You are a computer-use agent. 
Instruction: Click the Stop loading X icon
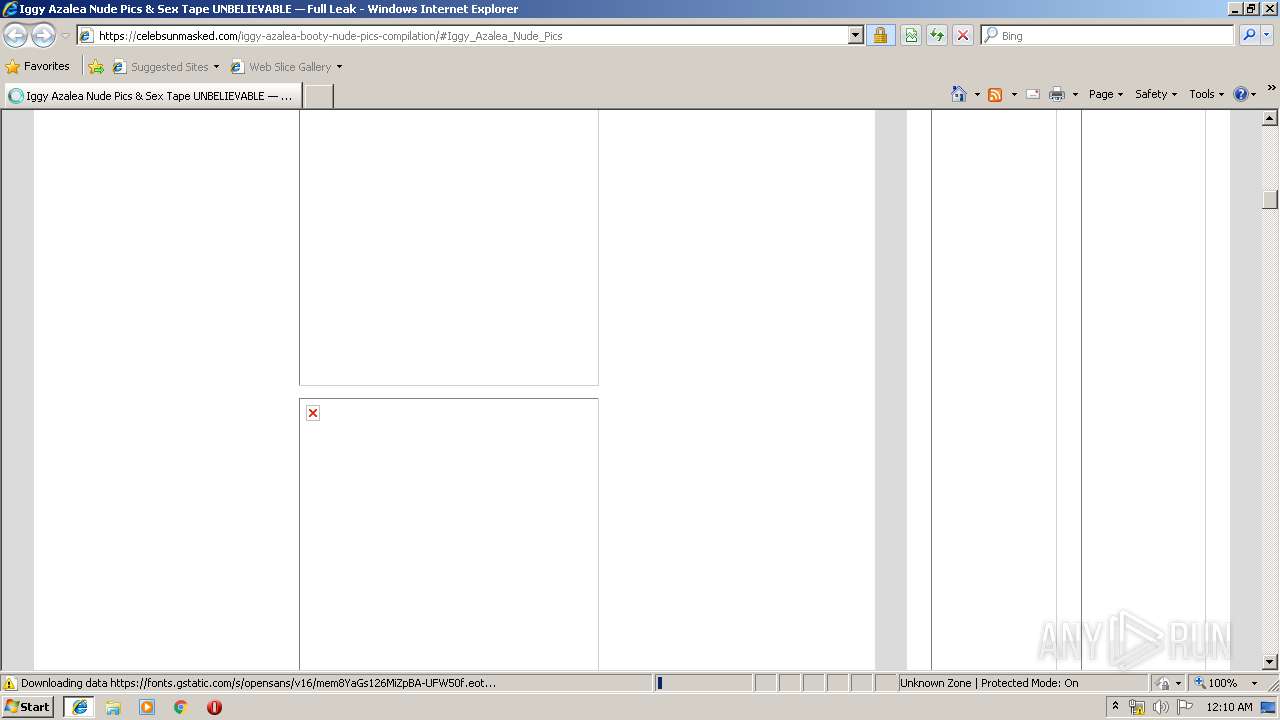coord(963,36)
